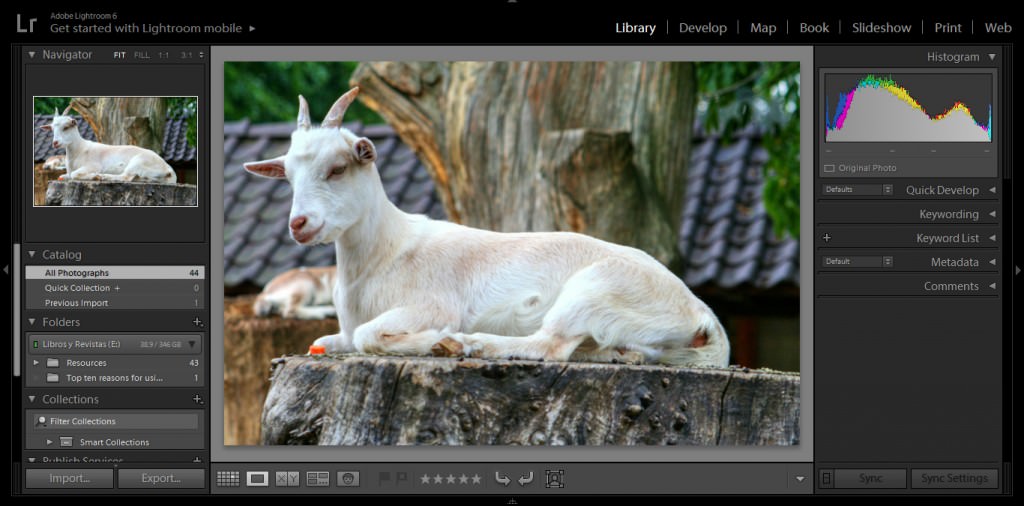Expand the Keywording panel
The image size is (1024, 506).
click(992, 214)
